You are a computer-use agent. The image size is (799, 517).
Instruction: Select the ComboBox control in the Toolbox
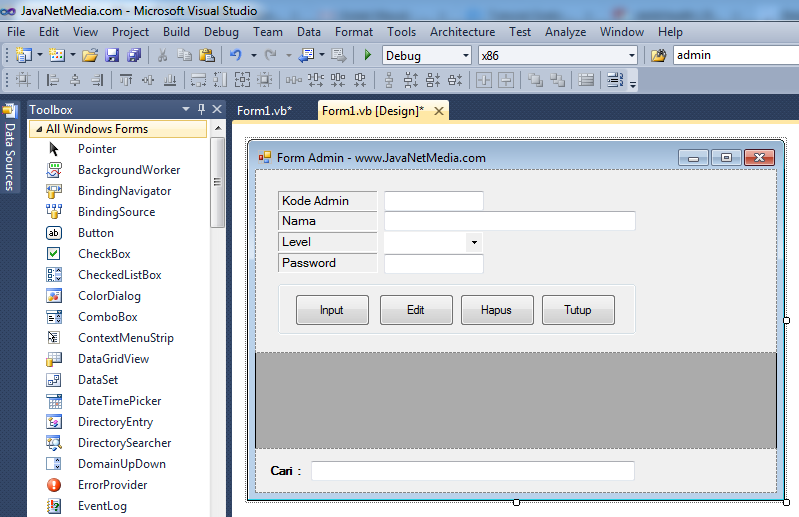pyautogui.click(x=108, y=317)
